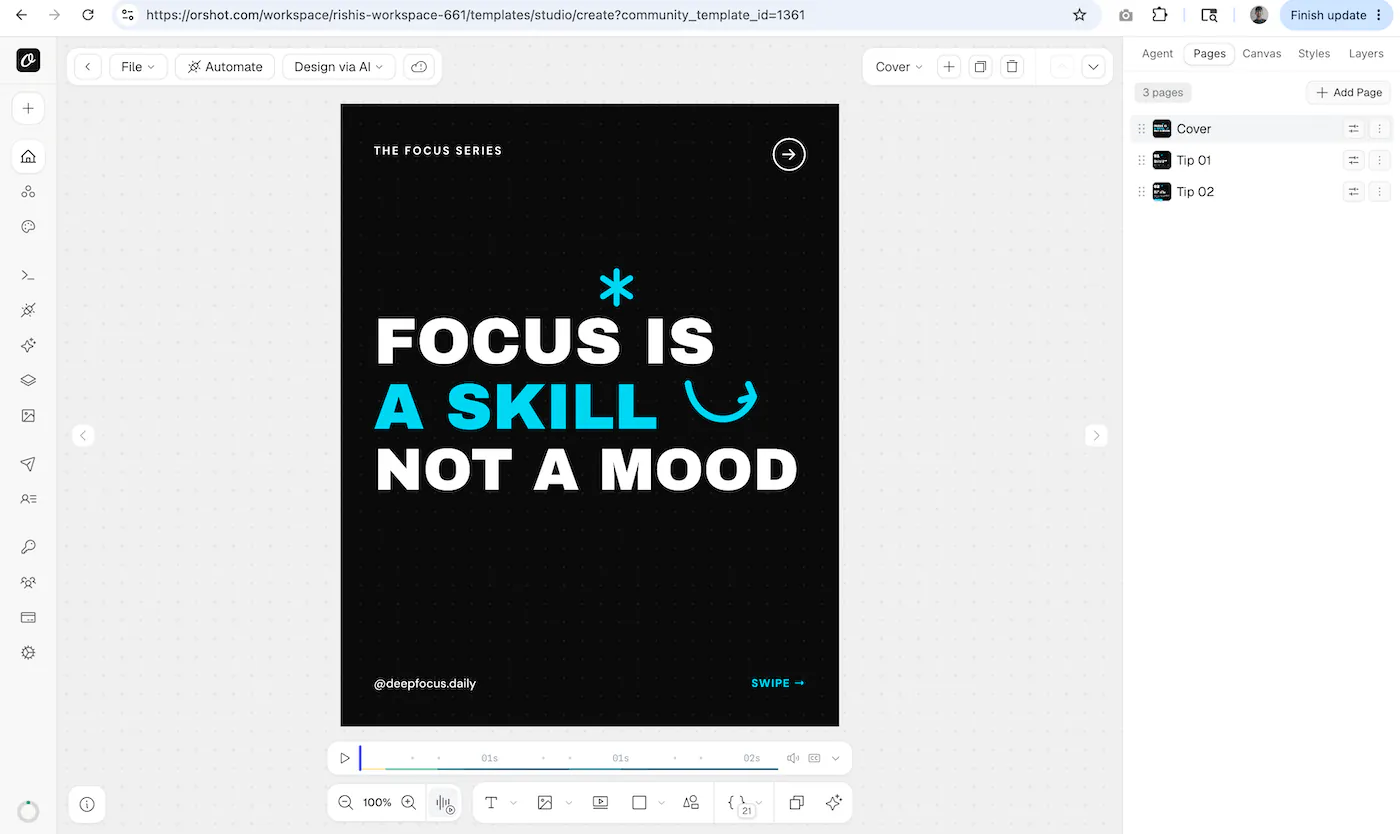Click the sparkle AI icon in the left sidebar
This screenshot has width=1400, height=834.
pos(28,345)
